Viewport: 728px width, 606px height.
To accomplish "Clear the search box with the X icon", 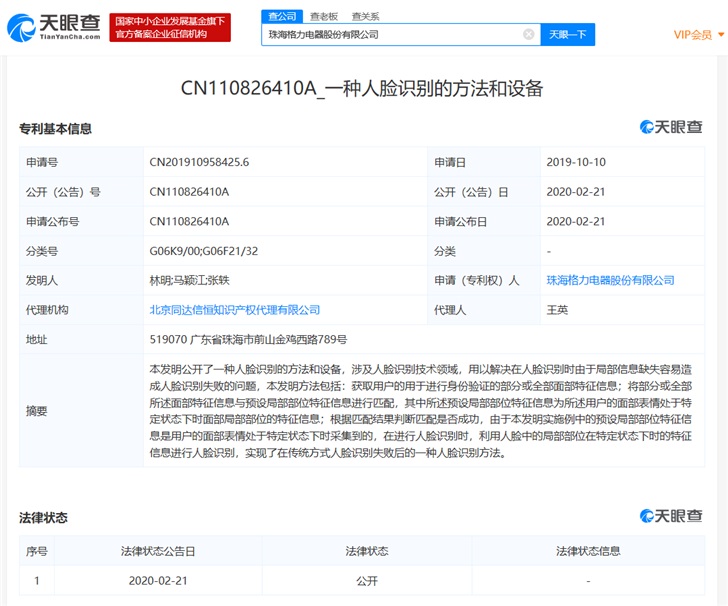I will tap(528, 34).
